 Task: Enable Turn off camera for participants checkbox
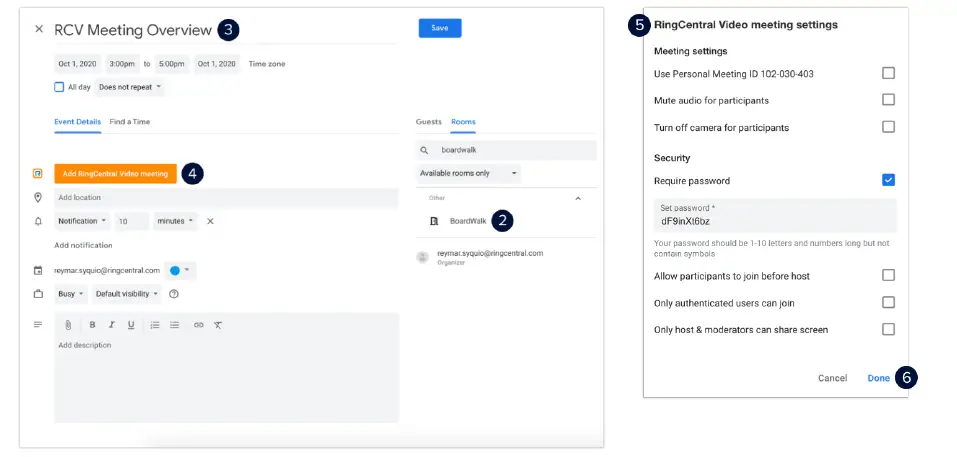(x=889, y=127)
